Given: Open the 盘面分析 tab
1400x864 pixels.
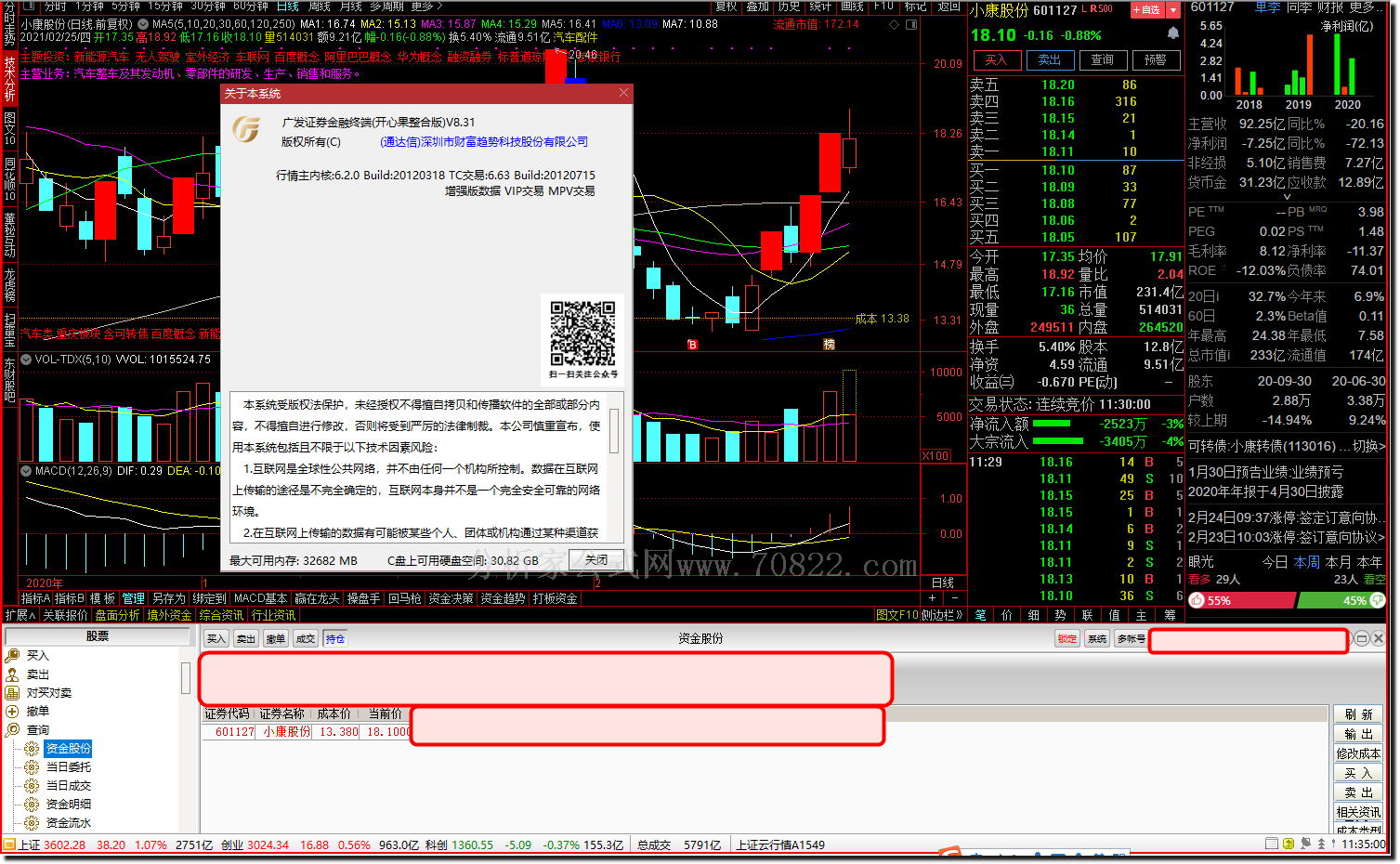Looking at the screenshot, I should click(117, 615).
